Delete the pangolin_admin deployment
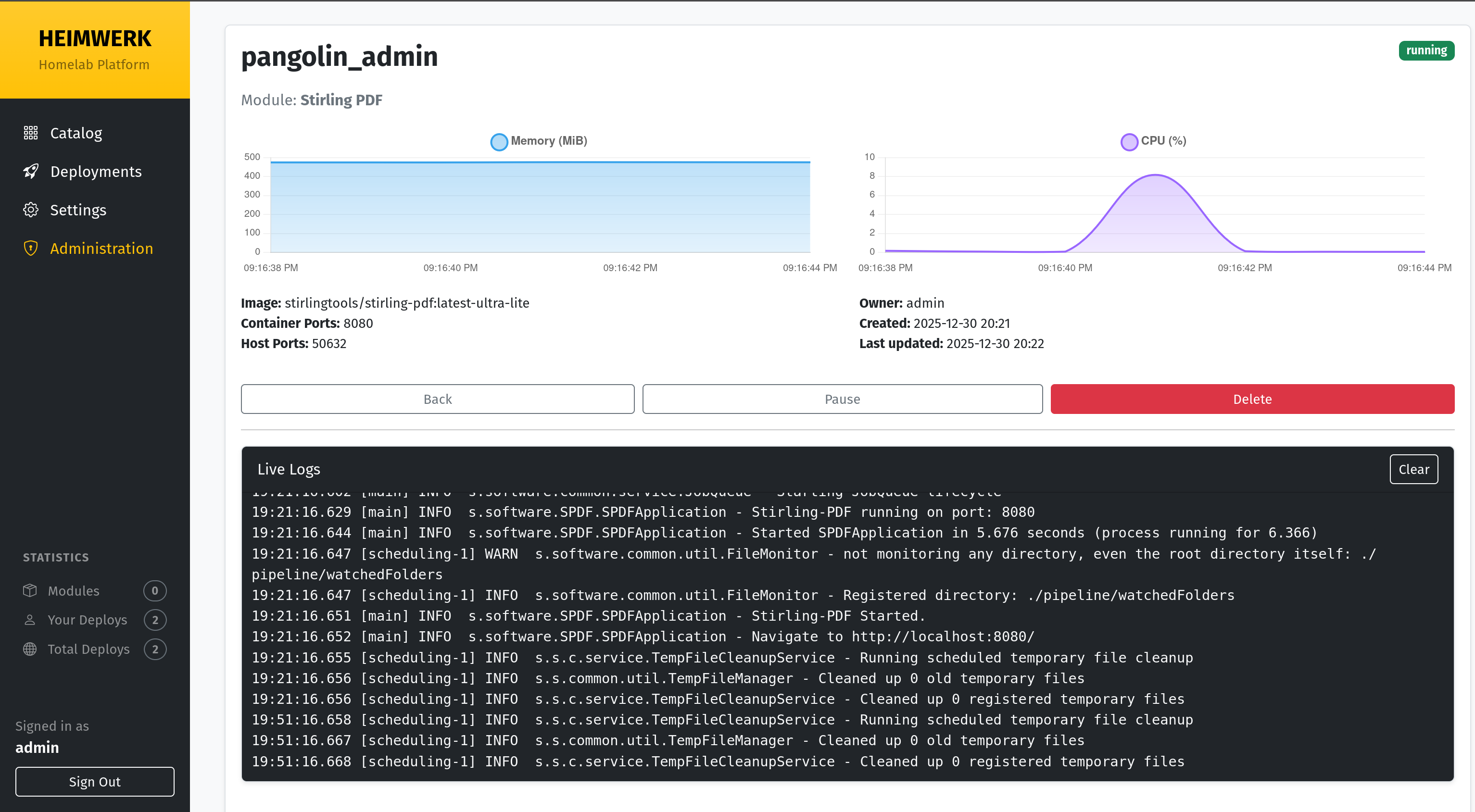 1252,399
